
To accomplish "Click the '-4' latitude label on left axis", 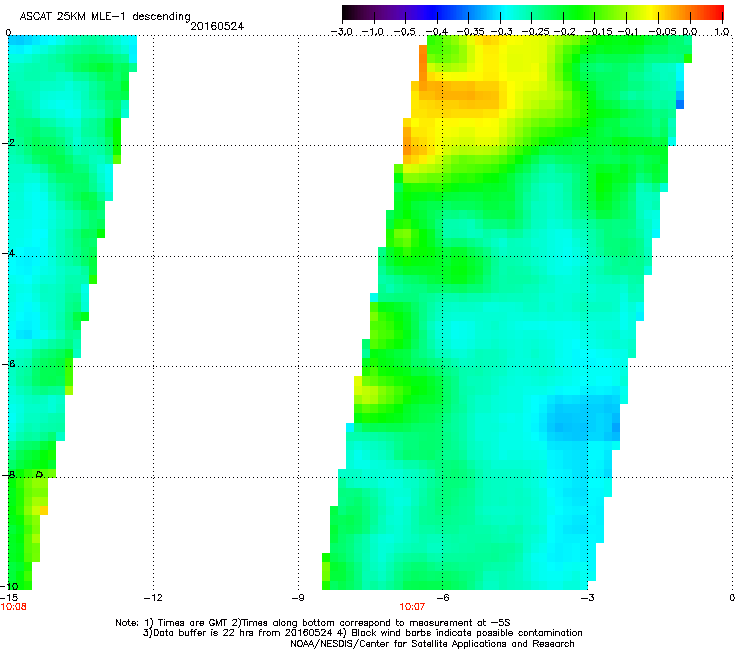I will pos(8,253).
